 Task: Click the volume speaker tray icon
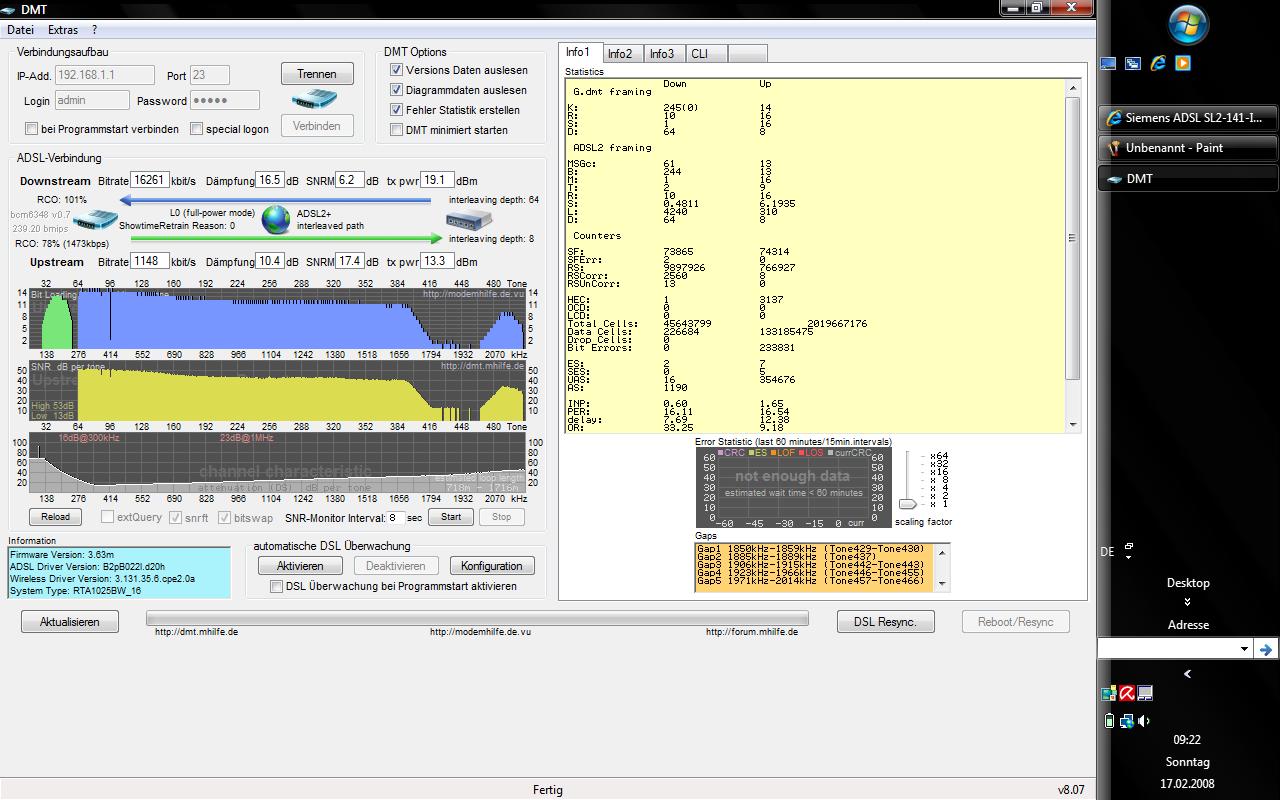tap(1143, 721)
